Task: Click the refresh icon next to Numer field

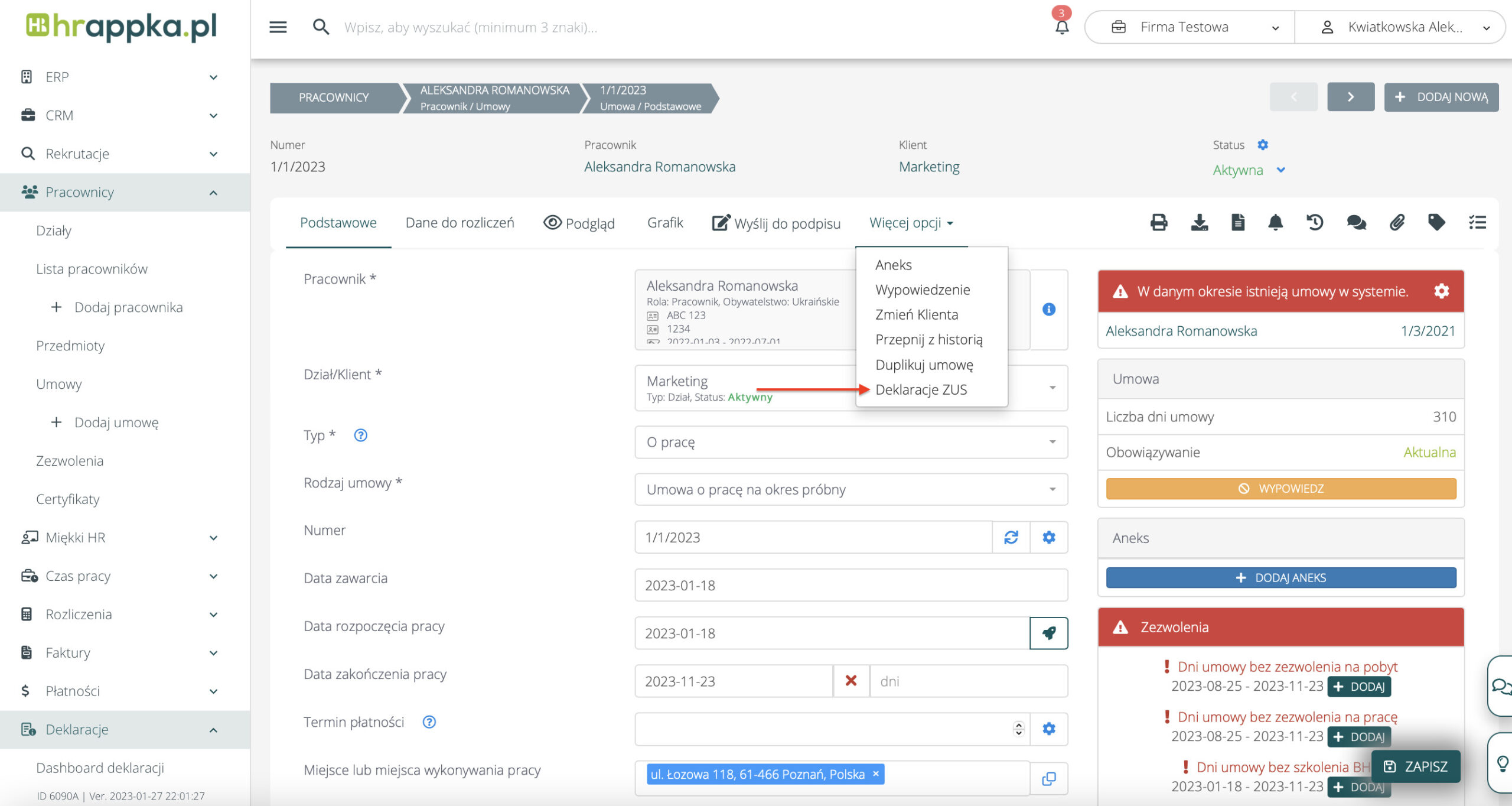Action: tap(1011, 537)
